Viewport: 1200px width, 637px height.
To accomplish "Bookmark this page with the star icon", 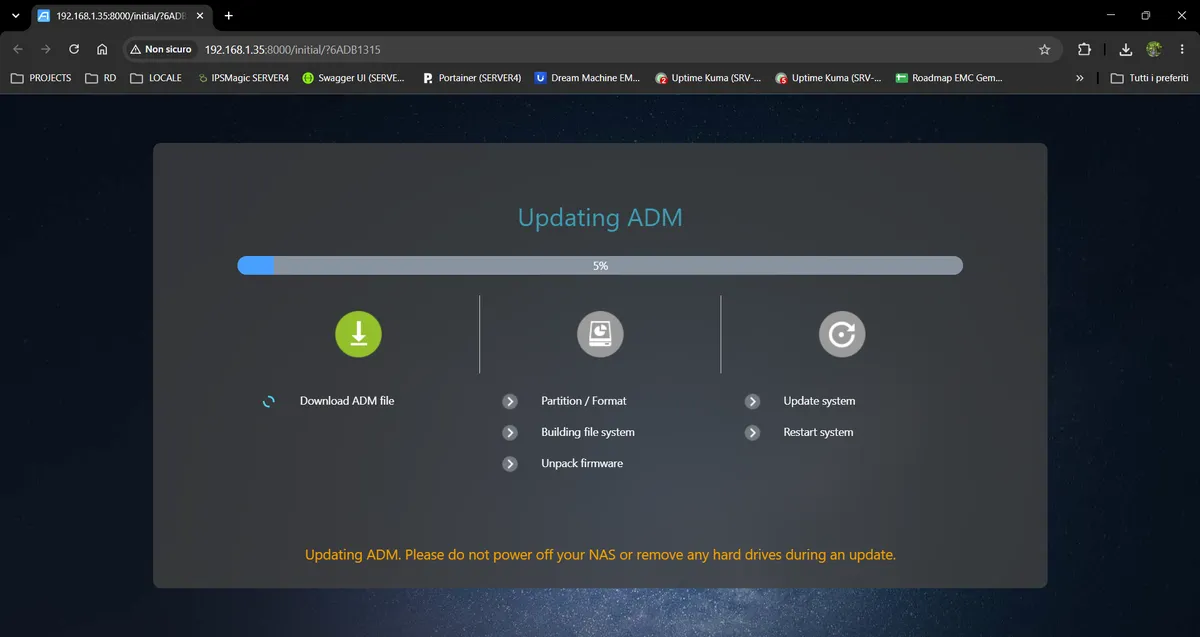I will point(1045,49).
